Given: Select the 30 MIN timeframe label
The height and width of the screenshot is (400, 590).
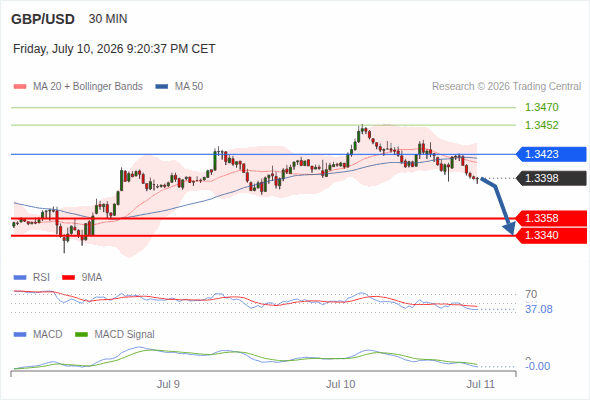Looking at the screenshot, I should click(108, 19).
